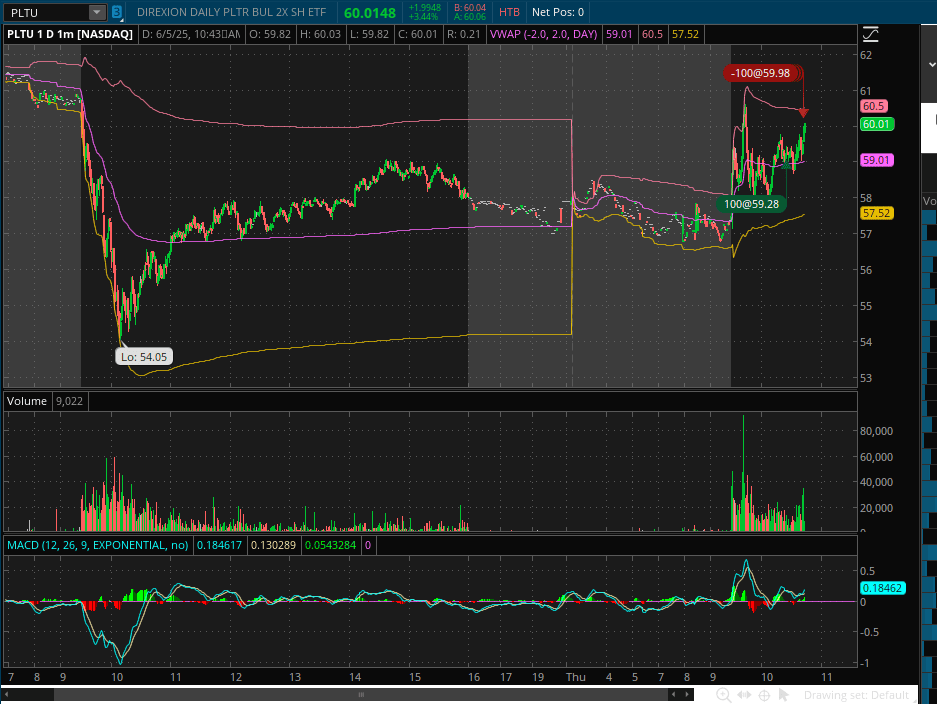The height and width of the screenshot is (704, 937).
Task: Open the symbol dropdown arrow next to PLTU
Action: coord(96,12)
